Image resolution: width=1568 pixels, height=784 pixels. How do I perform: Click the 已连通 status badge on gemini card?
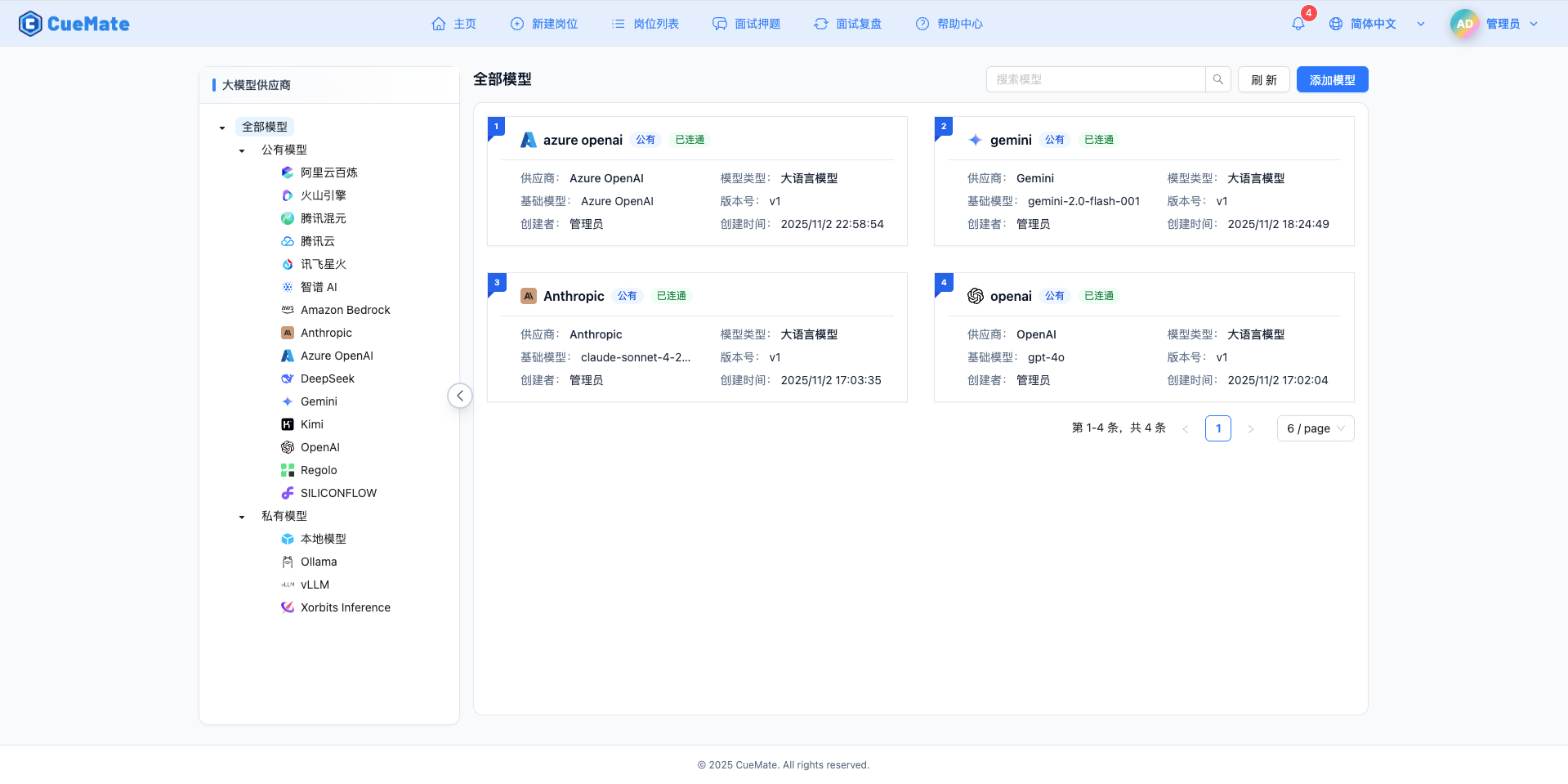(1098, 139)
